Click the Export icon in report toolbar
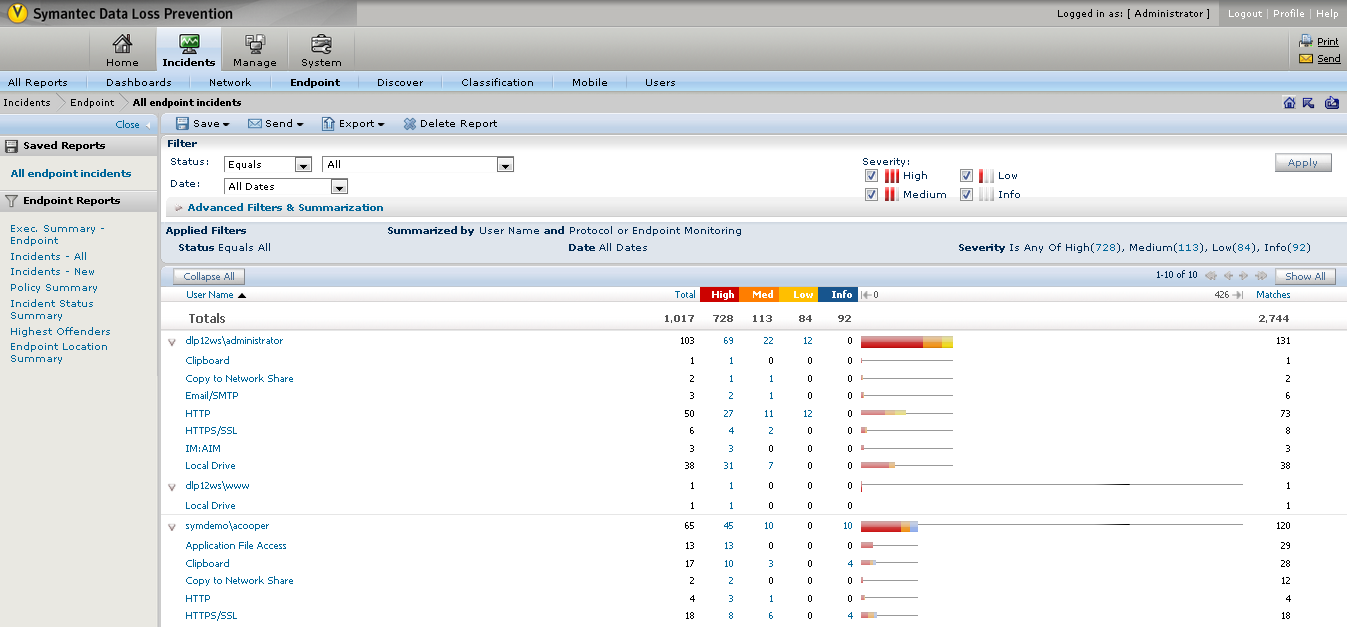 point(328,124)
